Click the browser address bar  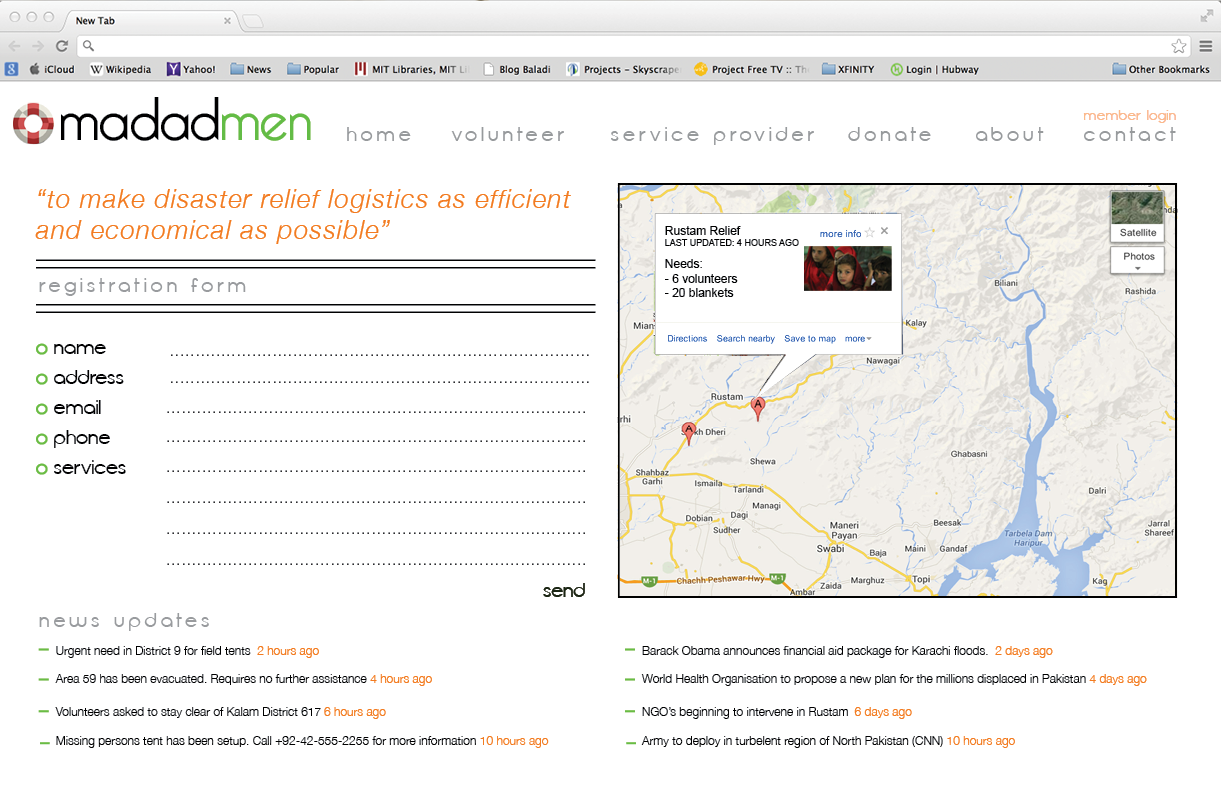click(x=633, y=46)
